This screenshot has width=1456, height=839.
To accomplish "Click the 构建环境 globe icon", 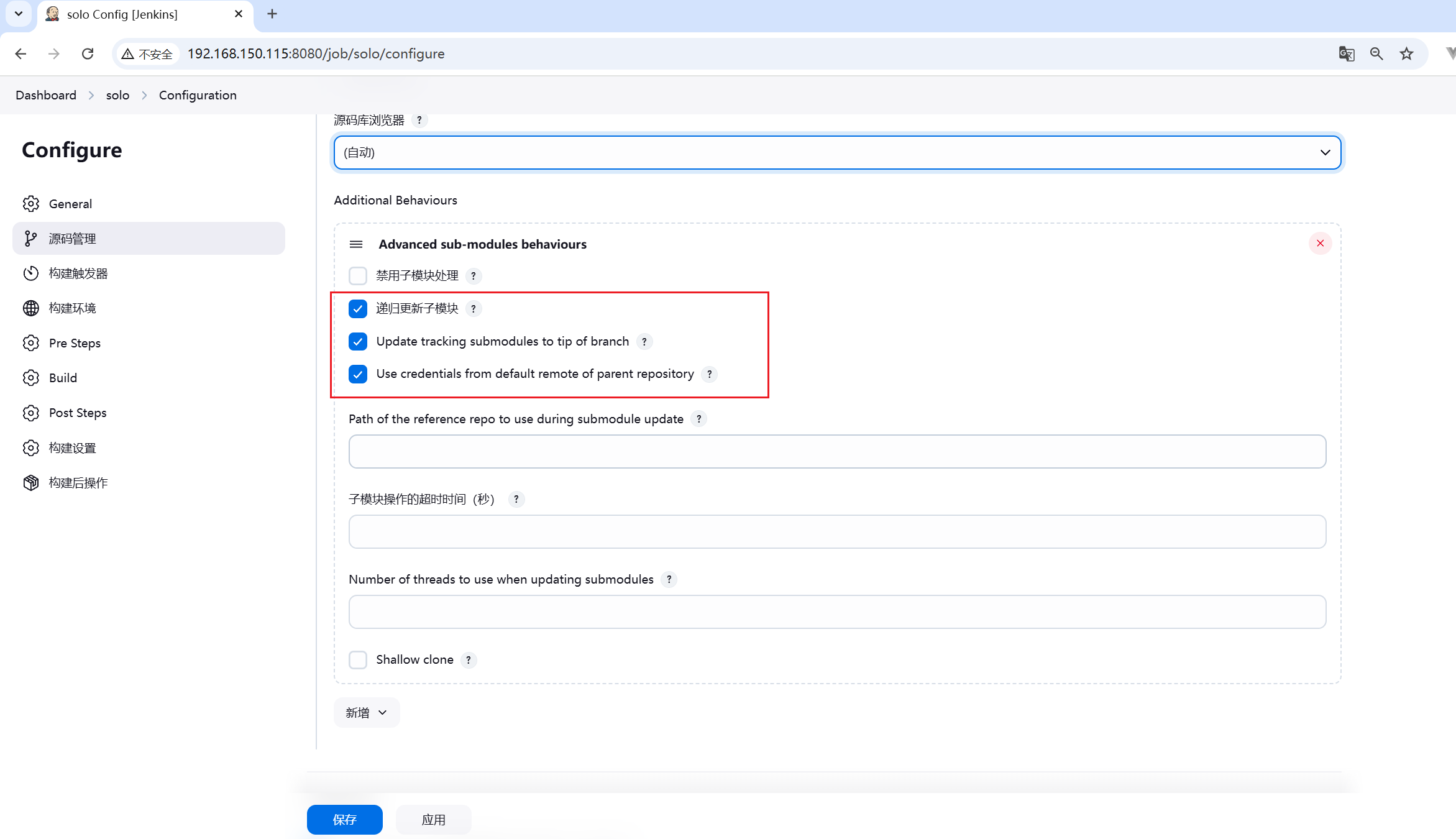I will click(x=31, y=308).
